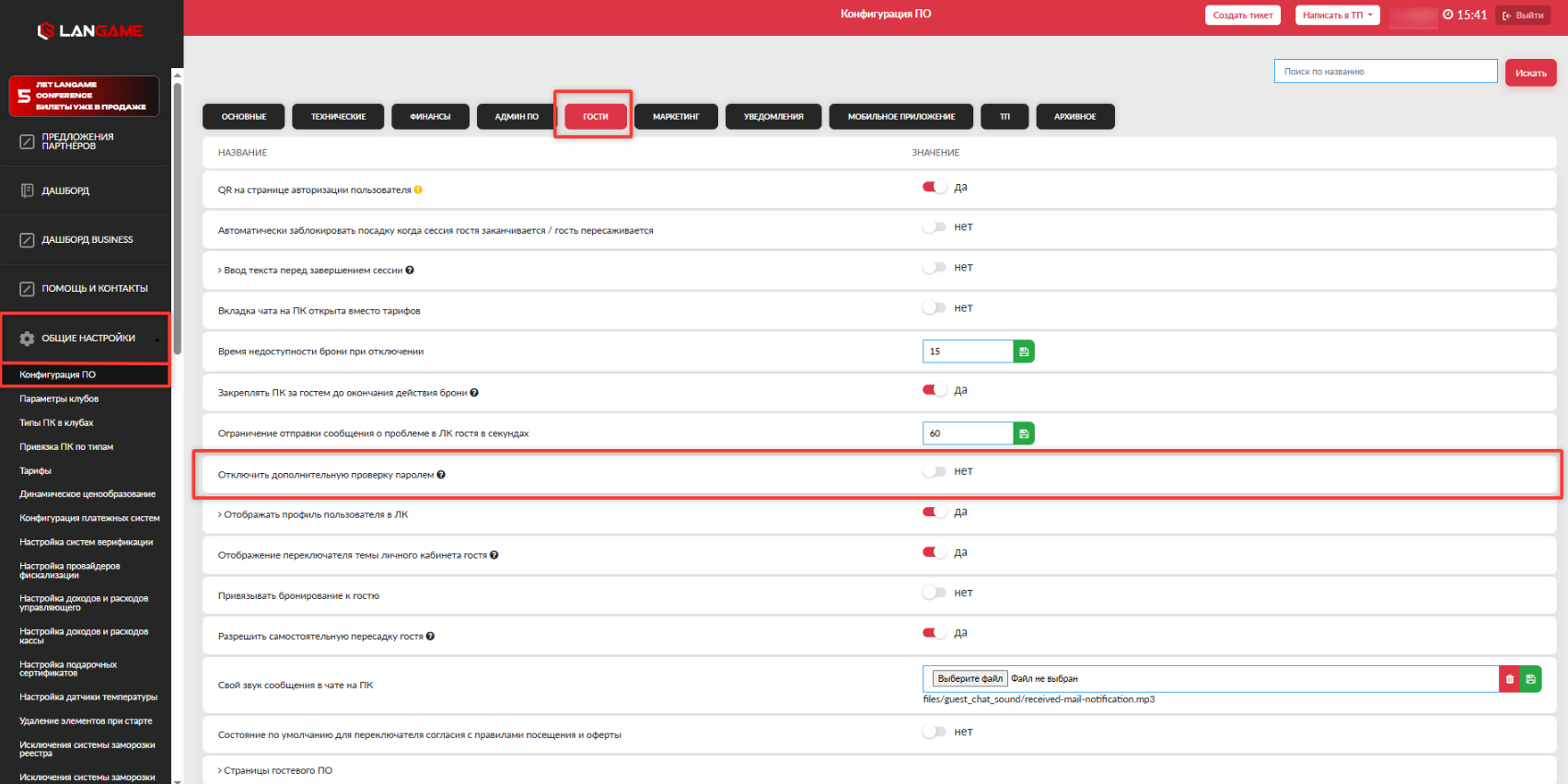Click Помощь и контакты sidebar icon
The height and width of the screenshot is (784, 1568).
click(x=28, y=289)
